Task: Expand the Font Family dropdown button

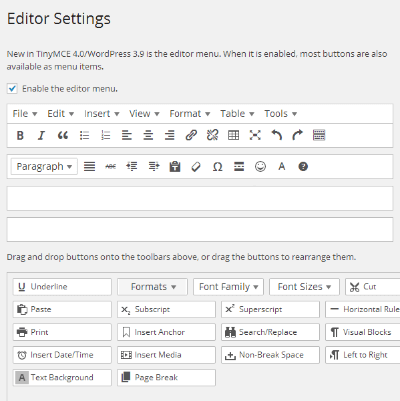Action: pyautogui.click(x=228, y=287)
